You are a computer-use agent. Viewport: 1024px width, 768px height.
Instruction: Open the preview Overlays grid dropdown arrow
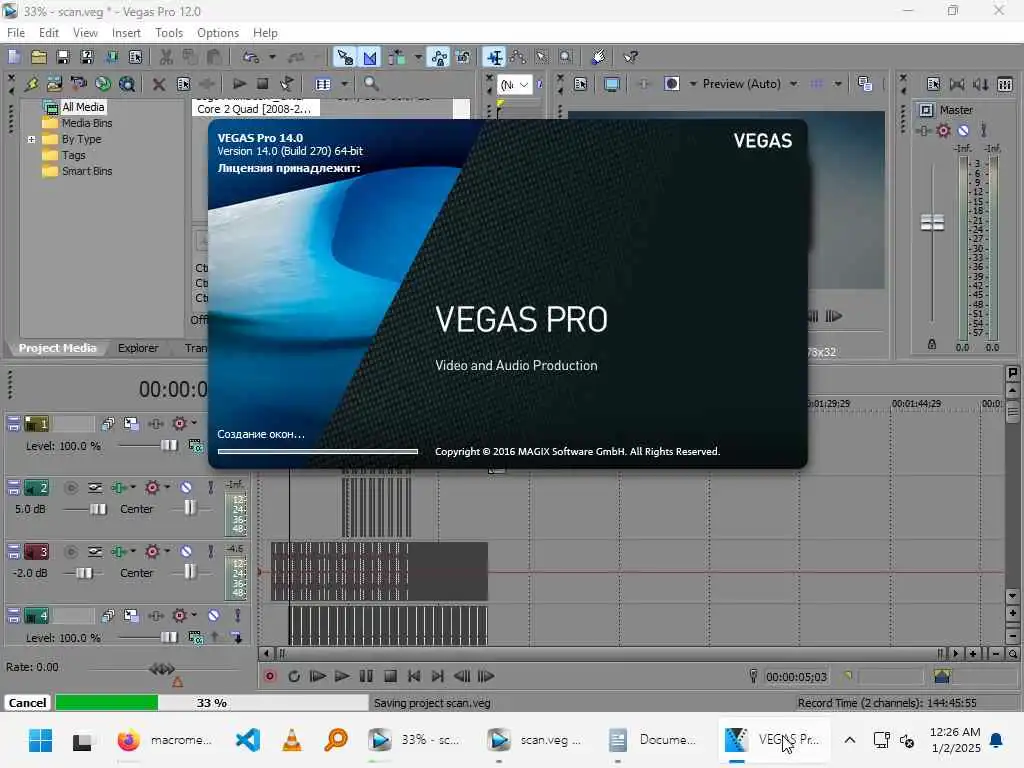pyautogui.click(x=837, y=84)
